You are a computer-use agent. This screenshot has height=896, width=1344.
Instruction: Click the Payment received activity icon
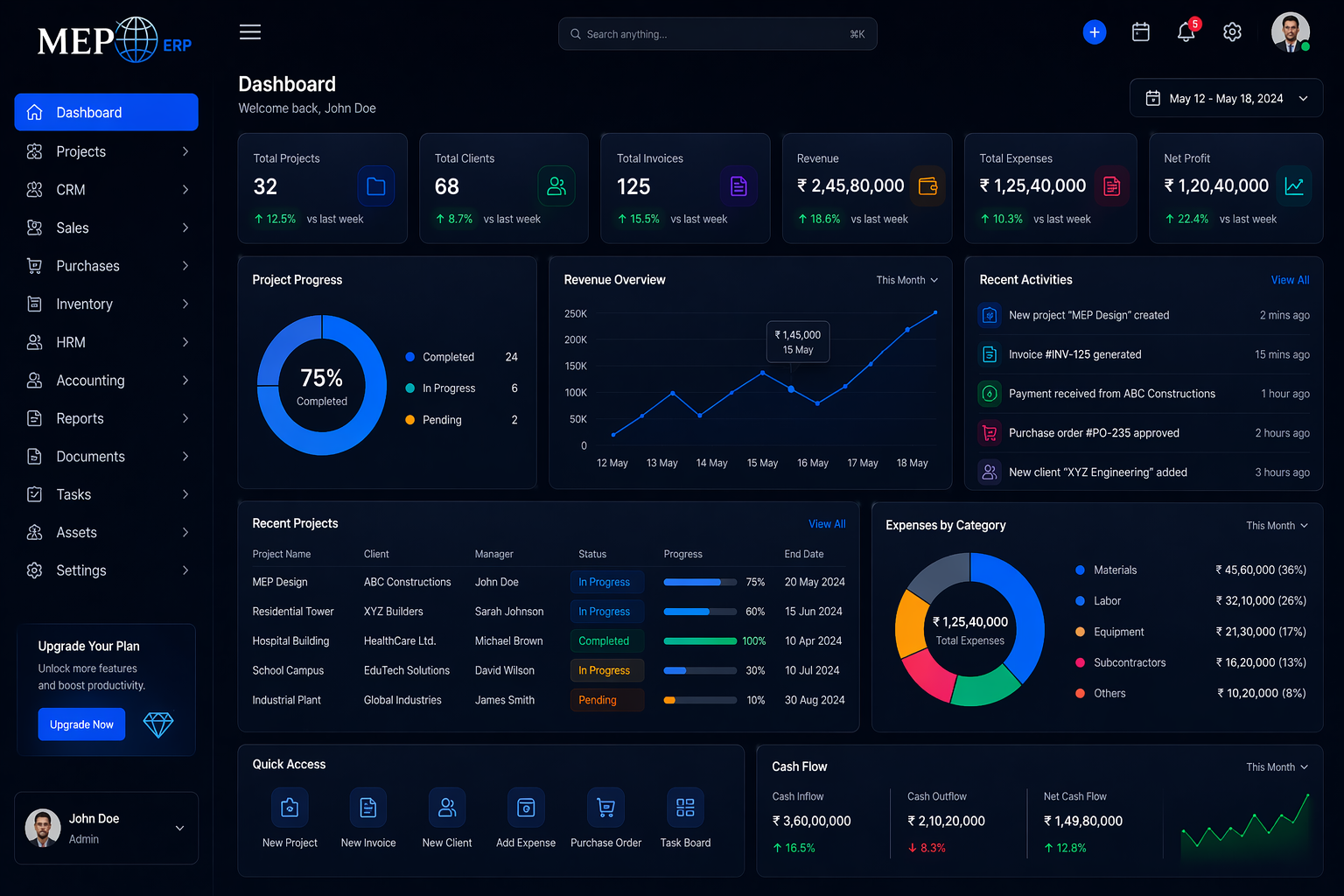coord(990,394)
